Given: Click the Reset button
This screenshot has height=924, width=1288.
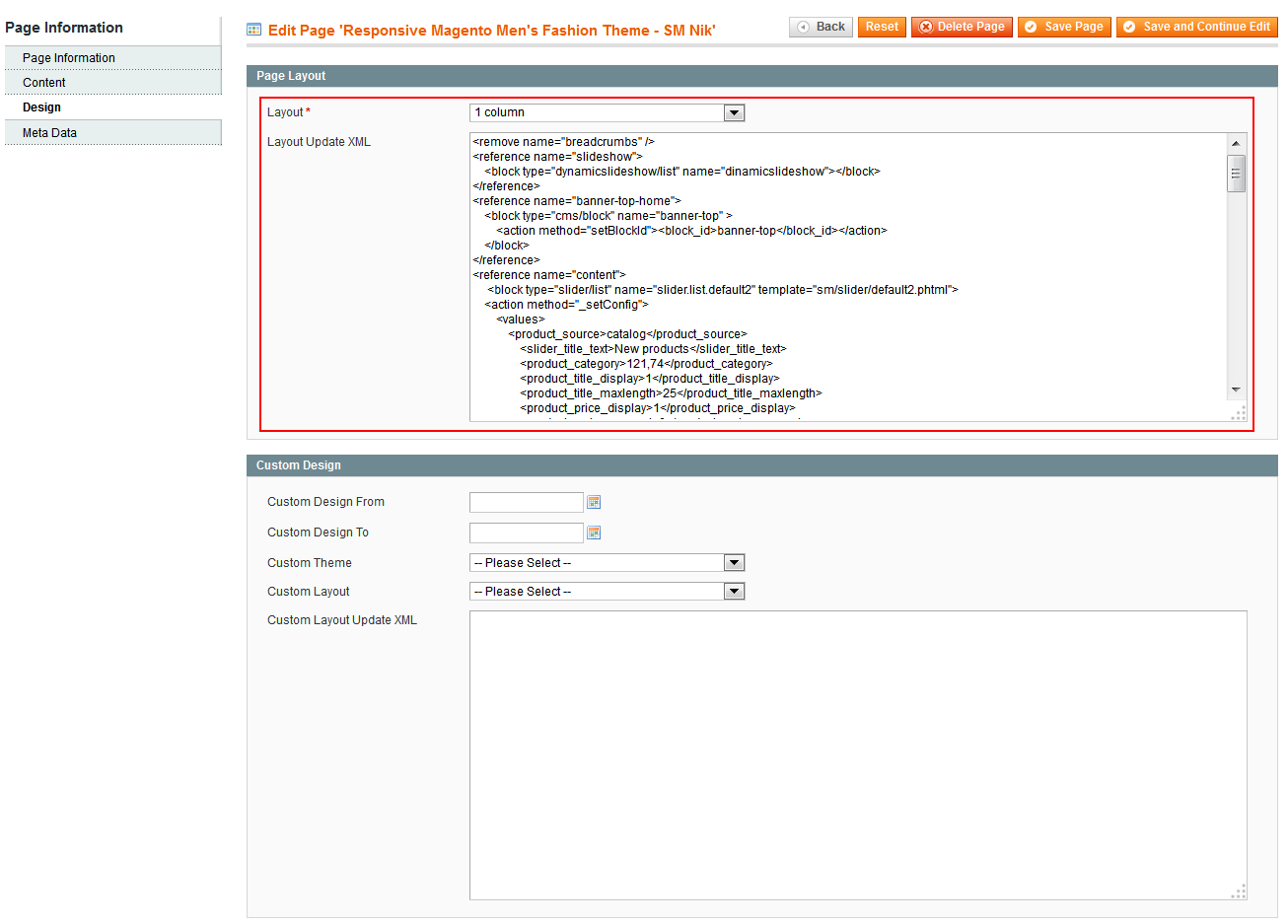Looking at the screenshot, I should (x=882, y=27).
